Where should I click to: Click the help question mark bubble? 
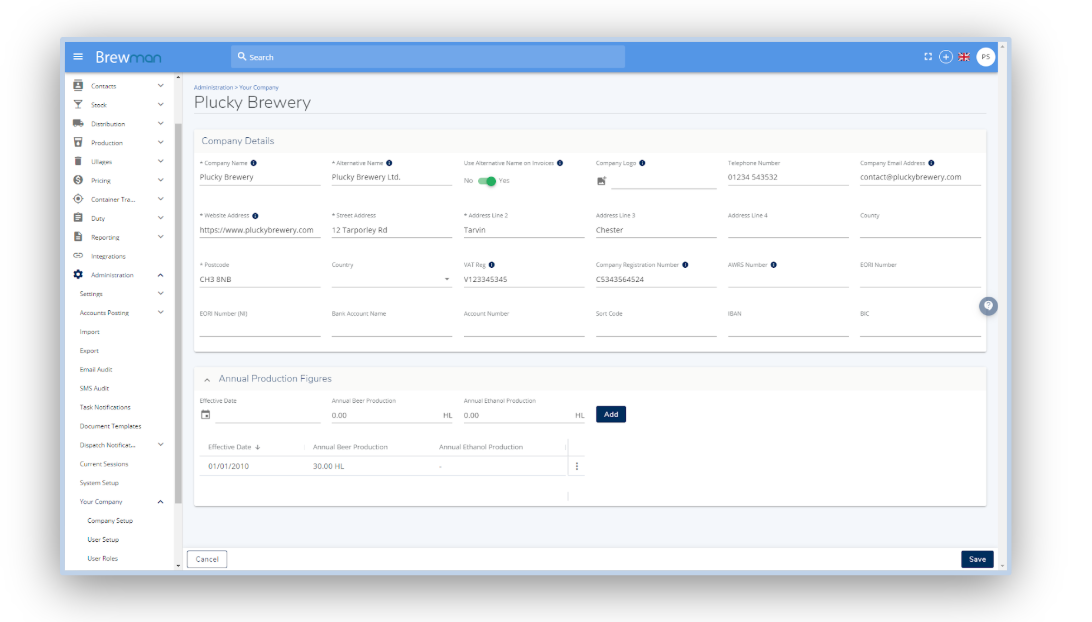(988, 306)
